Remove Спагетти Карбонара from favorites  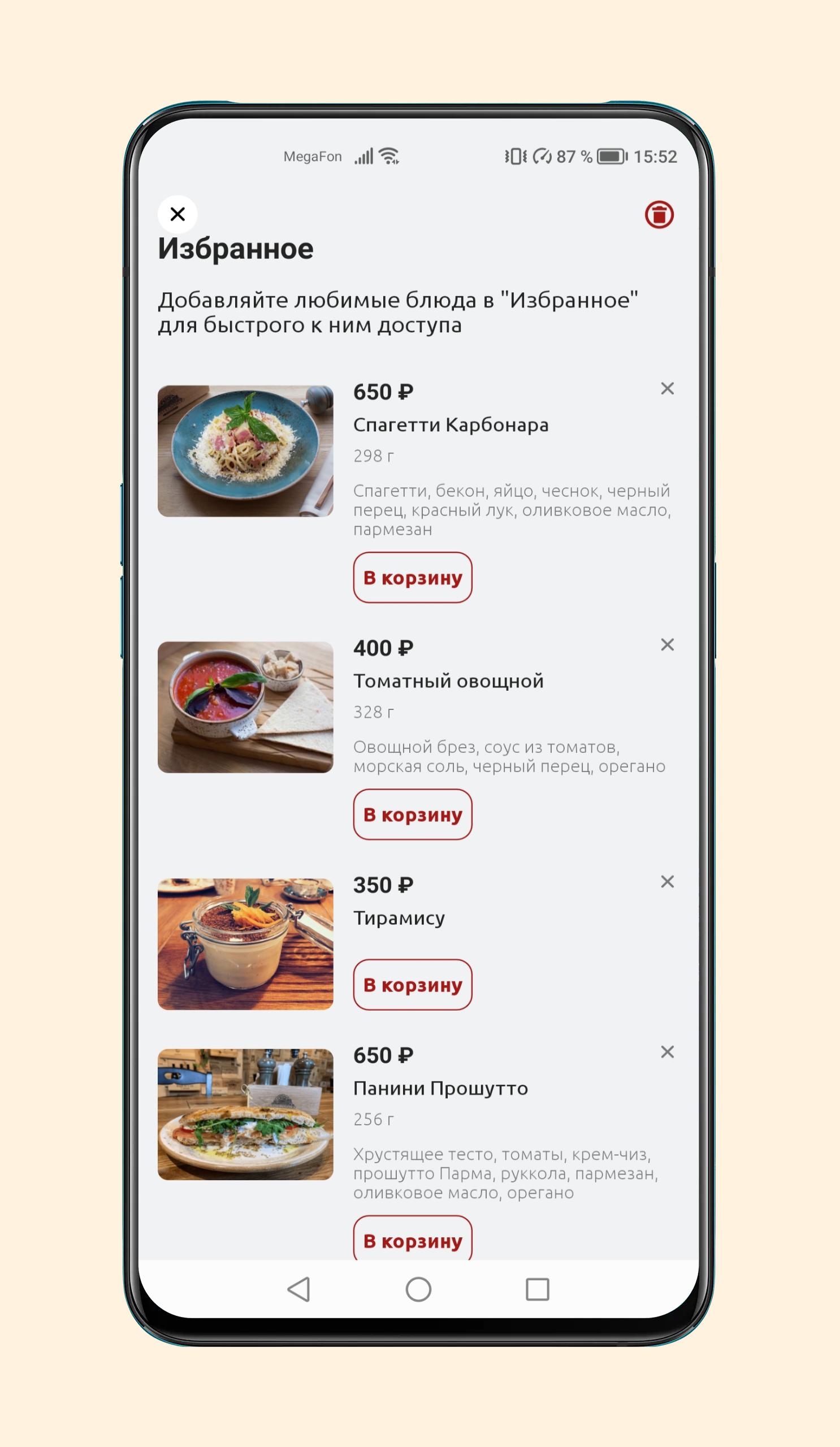tap(666, 389)
